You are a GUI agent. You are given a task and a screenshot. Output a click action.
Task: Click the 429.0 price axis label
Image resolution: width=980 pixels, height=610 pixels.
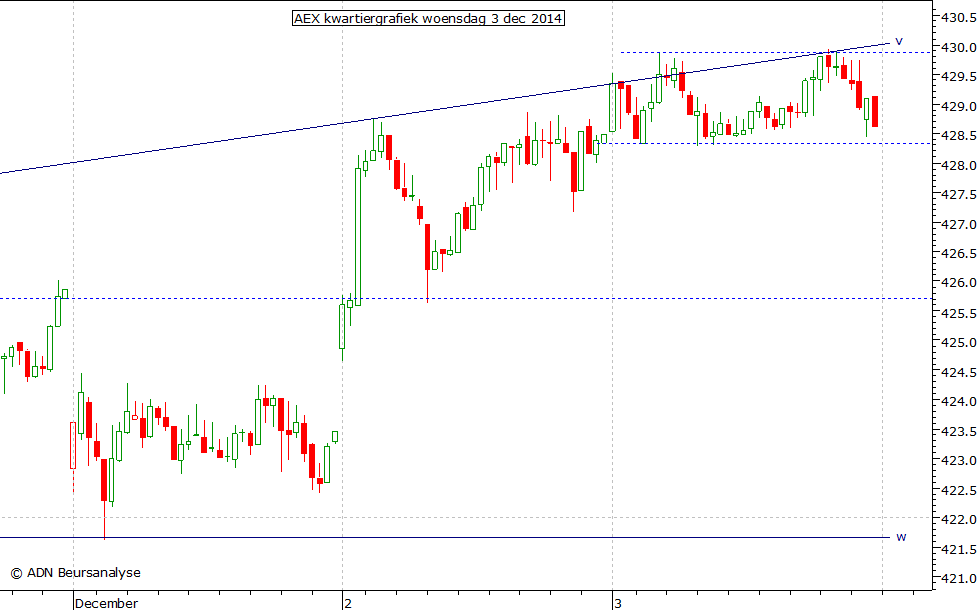pyautogui.click(x=959, y=106)
